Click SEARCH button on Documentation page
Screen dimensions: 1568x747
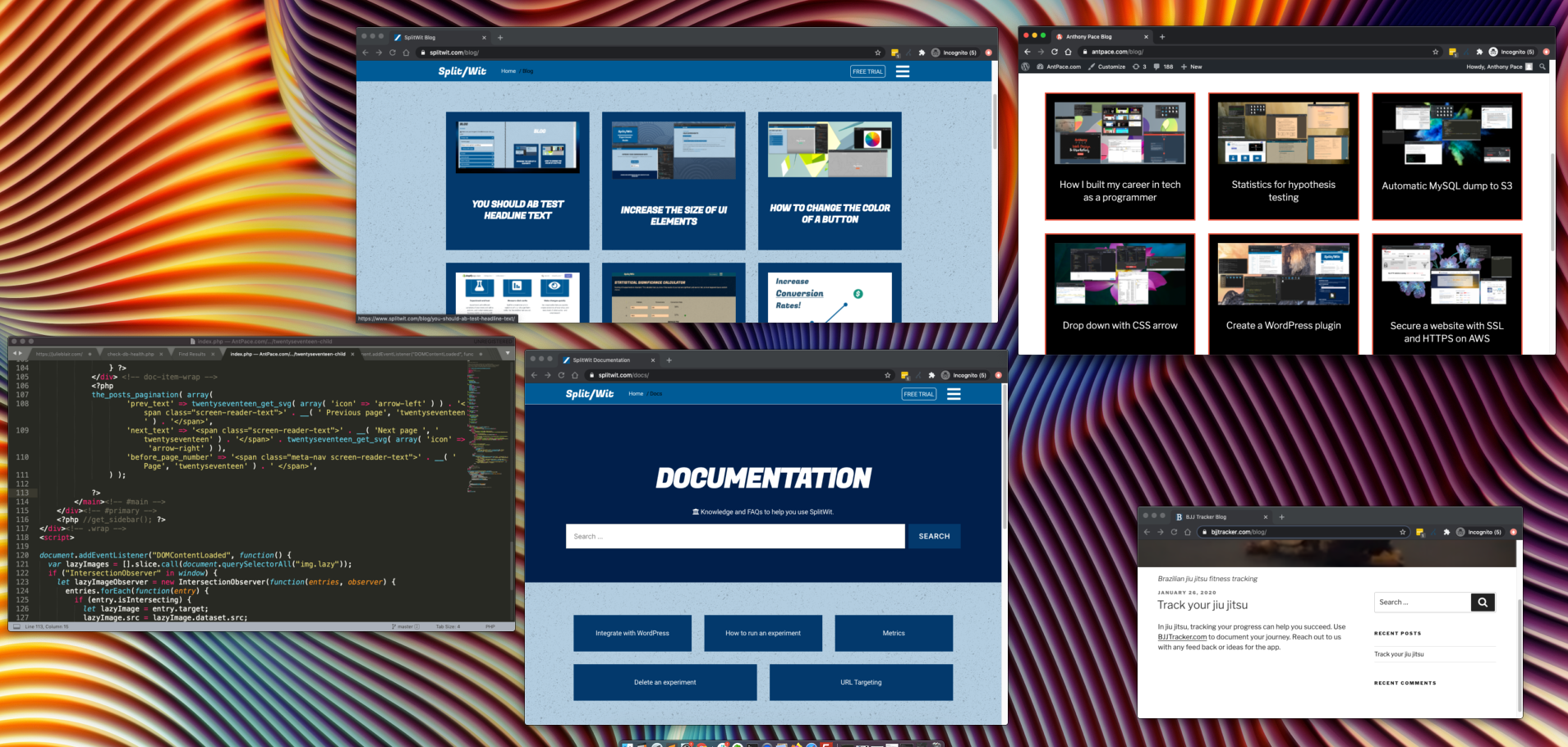pos(934,536)
